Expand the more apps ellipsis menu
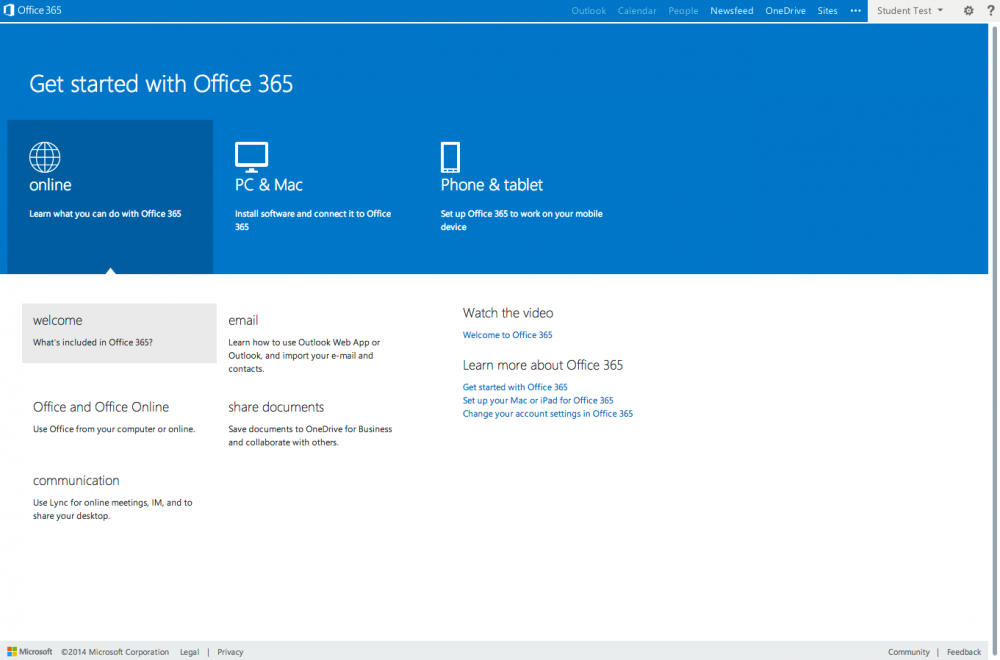Screen dimensions: 1000x660 (x=855, y=11)
